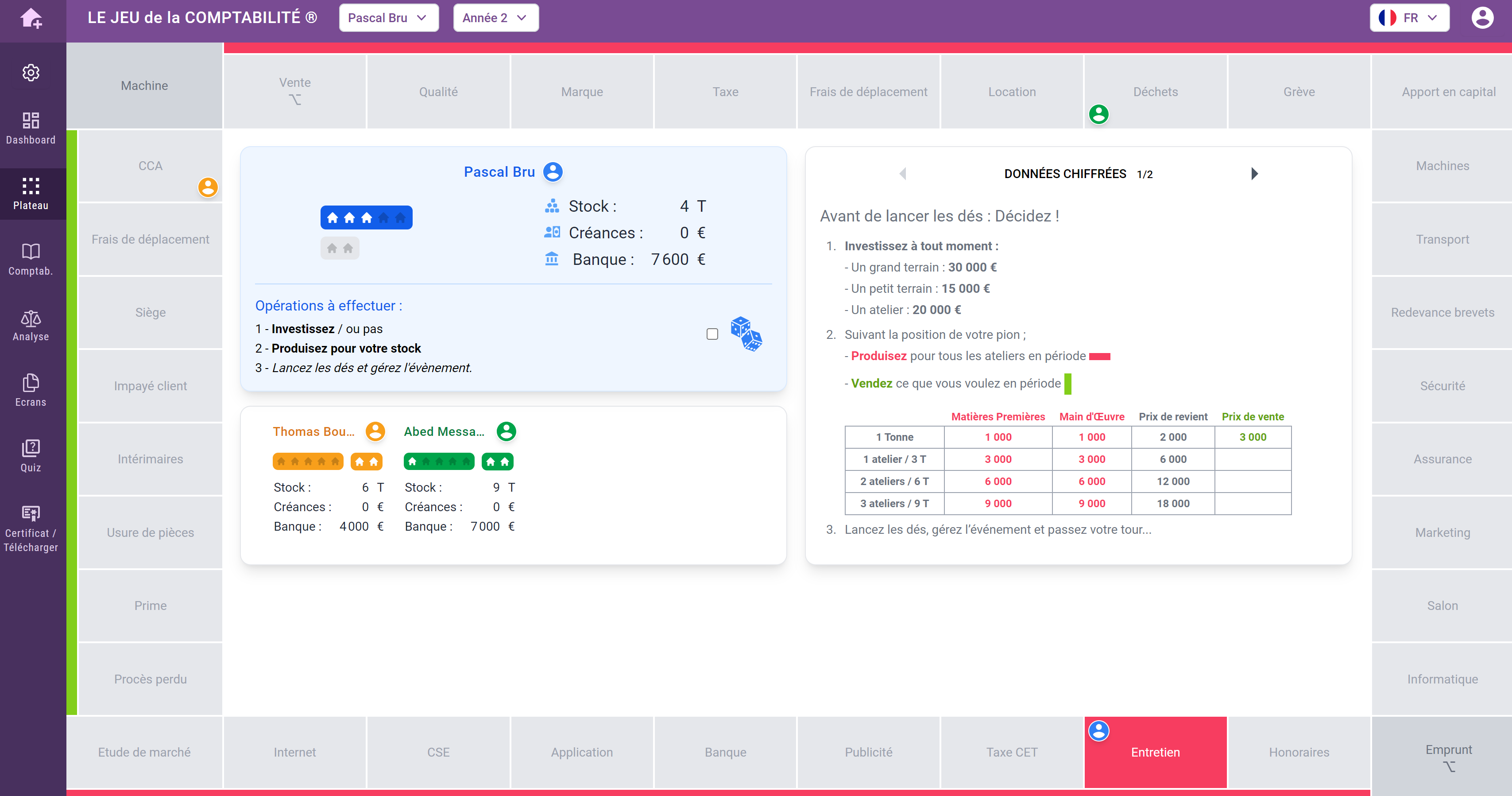Click the dice rolling icon

pos(747,334)
